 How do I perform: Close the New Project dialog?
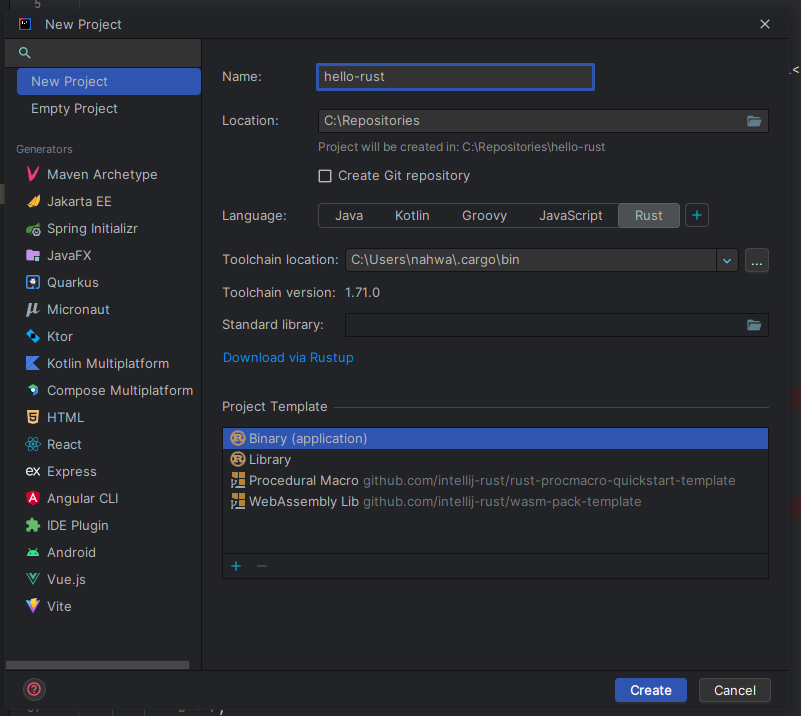[765, 24]
